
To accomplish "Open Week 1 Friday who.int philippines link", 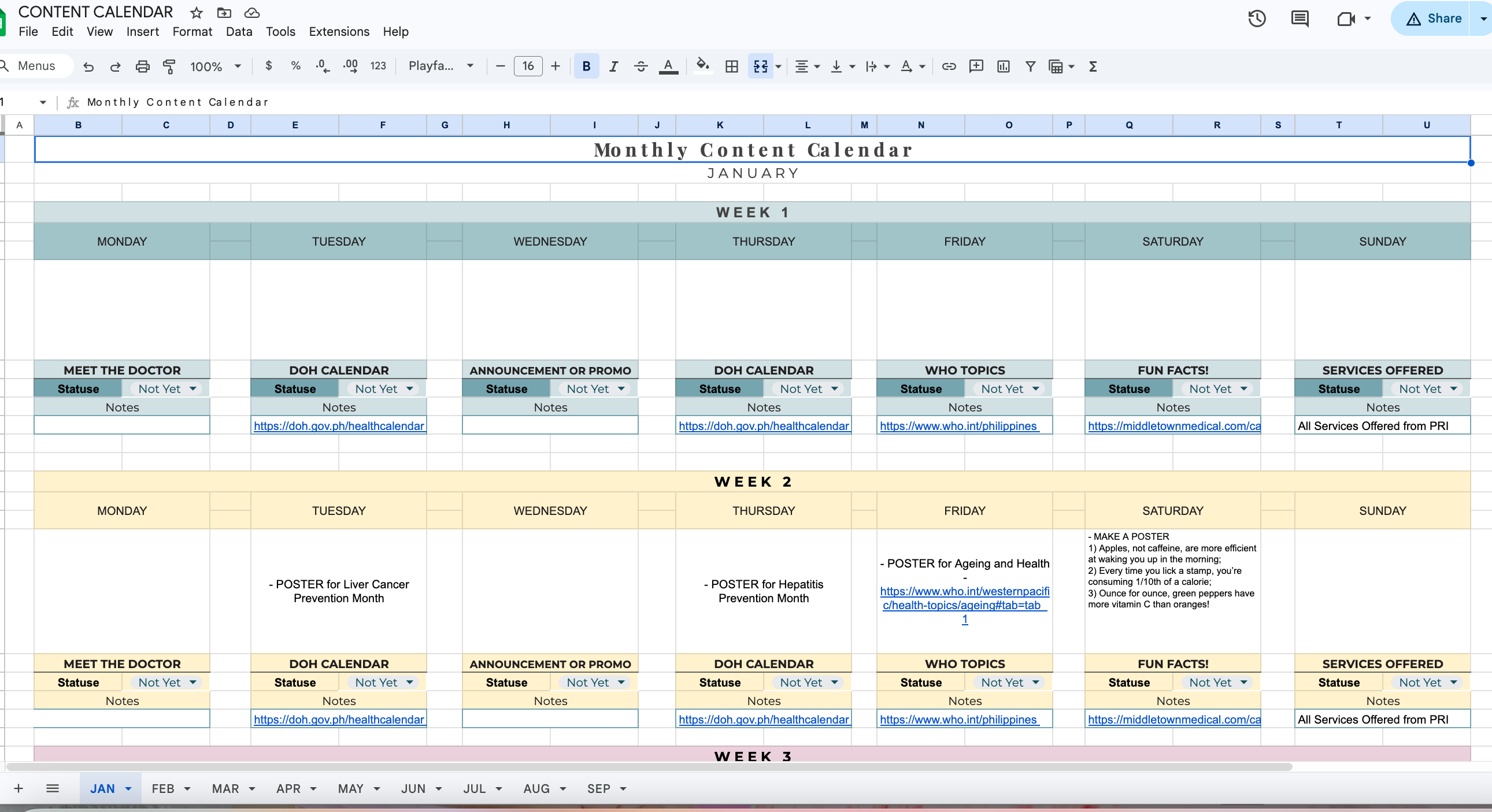I will pos(958,426).
